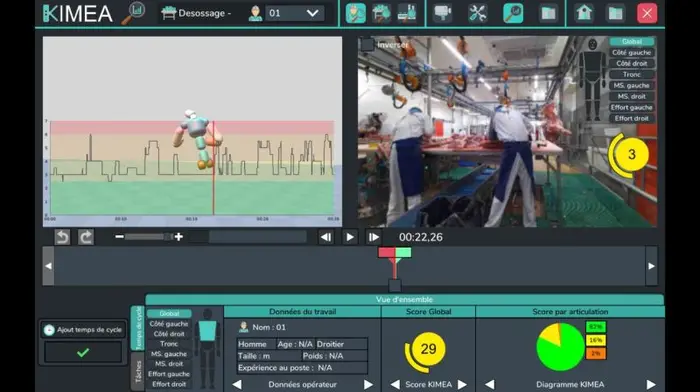Redo the action with the redo arrow

pos(86,237)
